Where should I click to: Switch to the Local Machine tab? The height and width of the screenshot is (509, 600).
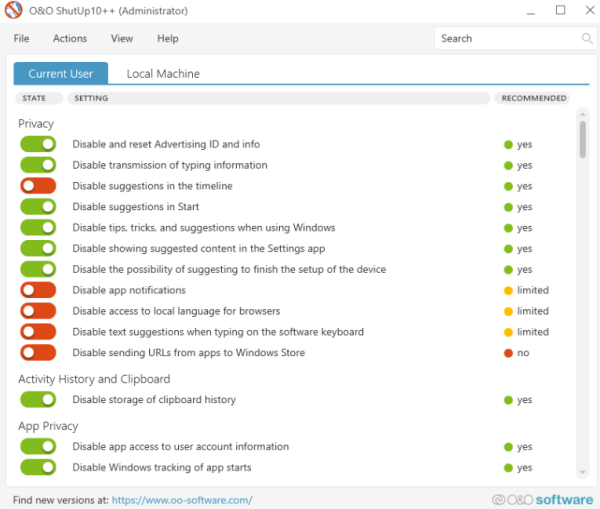click(x=163, y=73)
